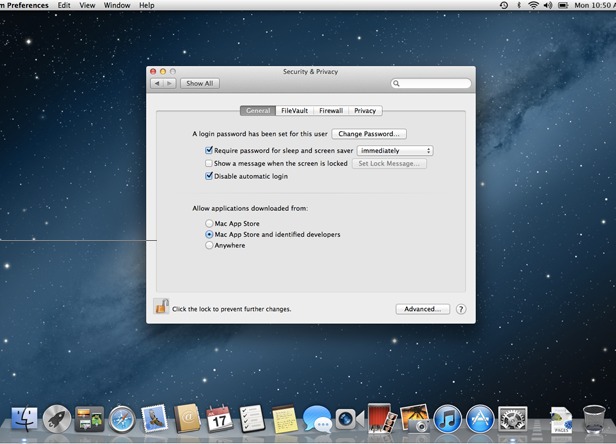This screenshot has height=444, width=616.
Task: Open iPhoto from the dock
Action: [x=415, y=419]
